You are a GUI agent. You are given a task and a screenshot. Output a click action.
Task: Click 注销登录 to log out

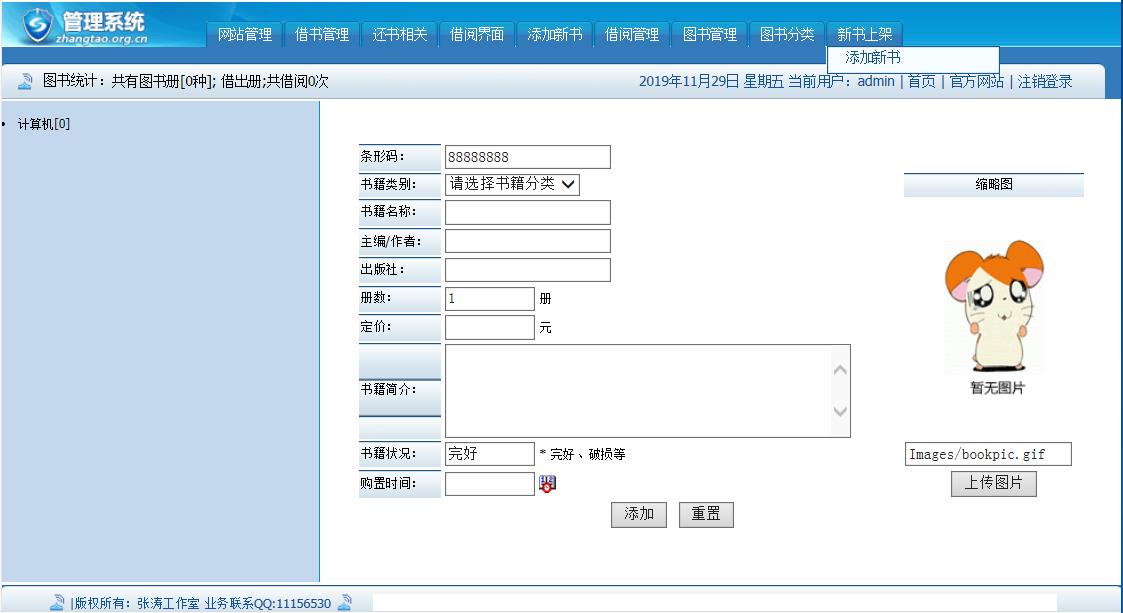(1047, 81)
